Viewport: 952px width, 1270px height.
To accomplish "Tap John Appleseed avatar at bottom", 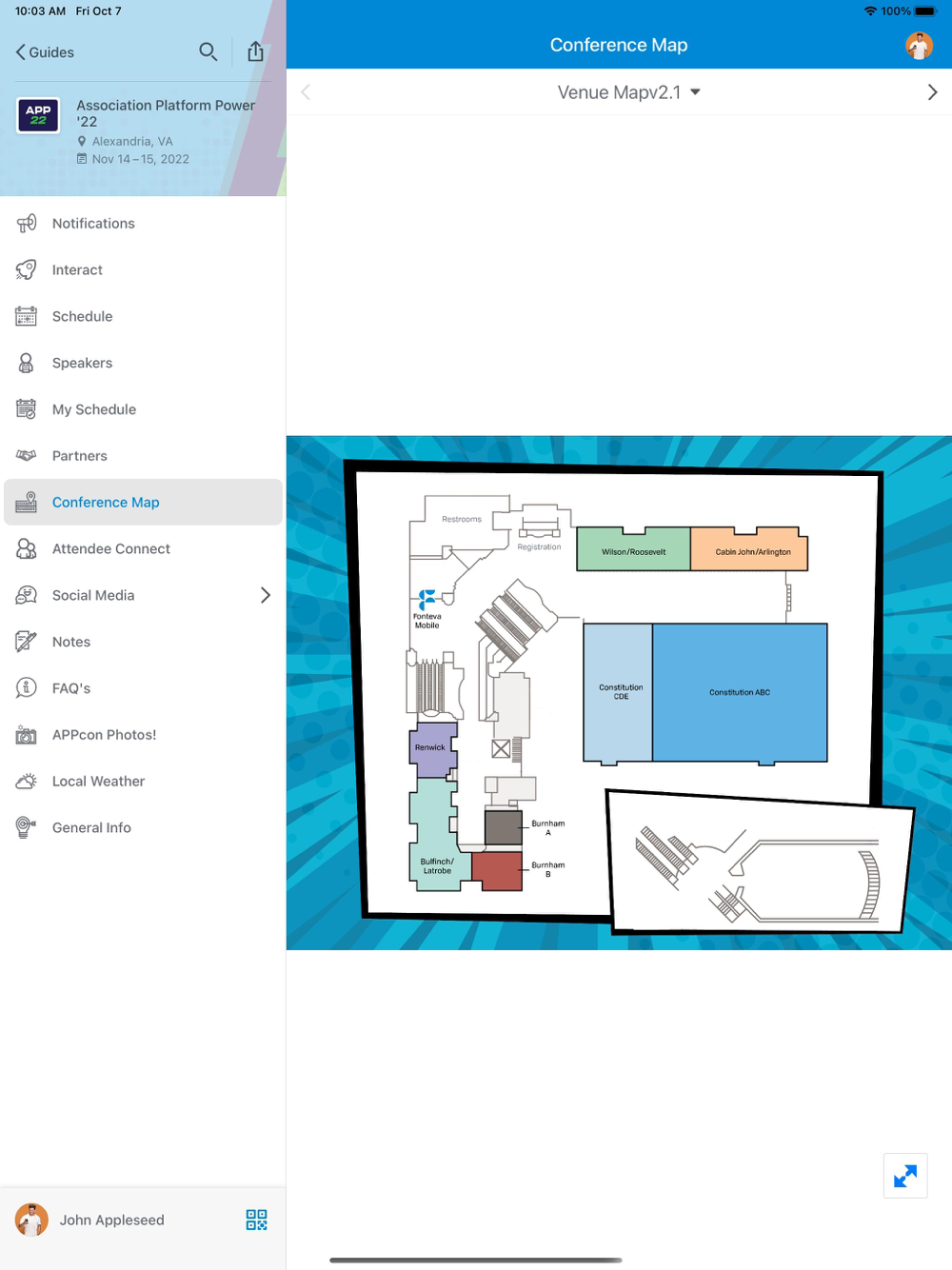I will (x=31, y=1220).
